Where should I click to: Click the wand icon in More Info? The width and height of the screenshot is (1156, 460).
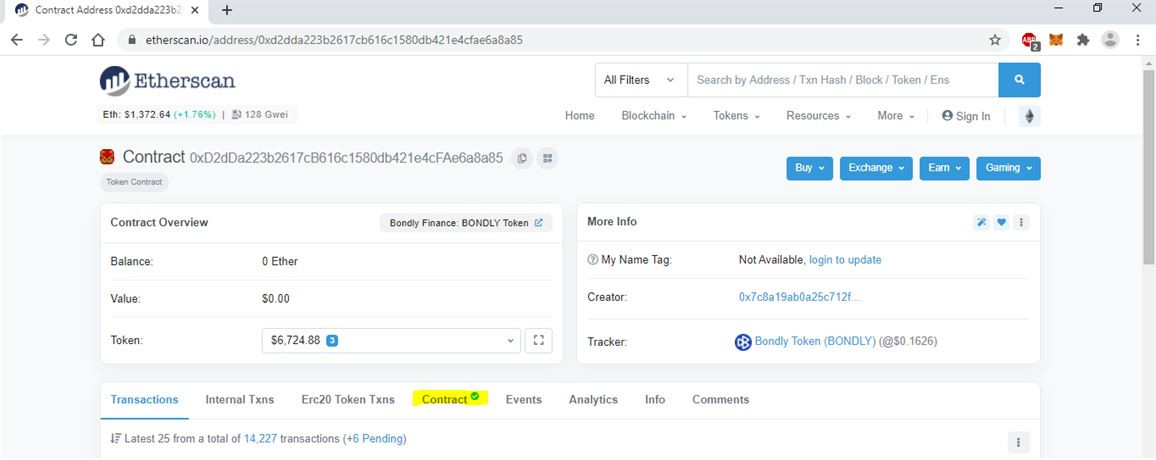981,222
